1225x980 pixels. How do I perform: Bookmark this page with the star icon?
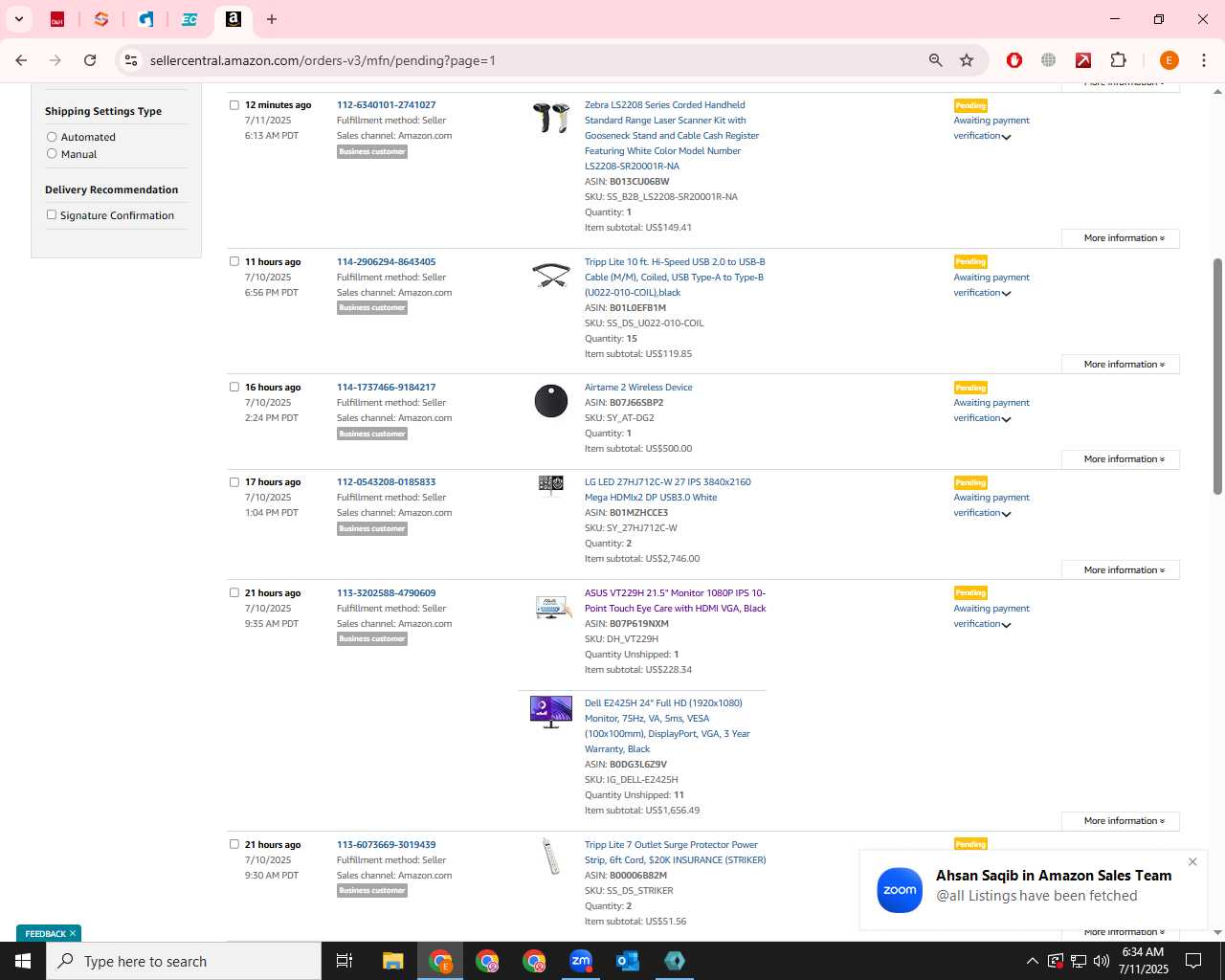[x=967, y=60]
